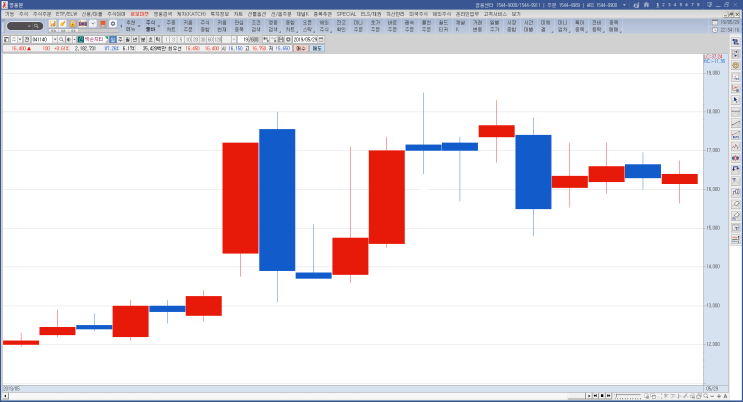
Task: Click the speaker icon beside stock code
Action: [x=68, y=39]
